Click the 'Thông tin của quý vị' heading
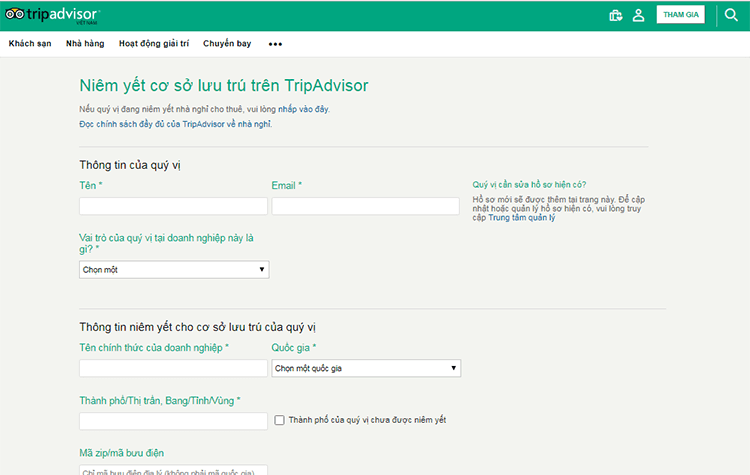750x475 pixels. coord(130,165)
